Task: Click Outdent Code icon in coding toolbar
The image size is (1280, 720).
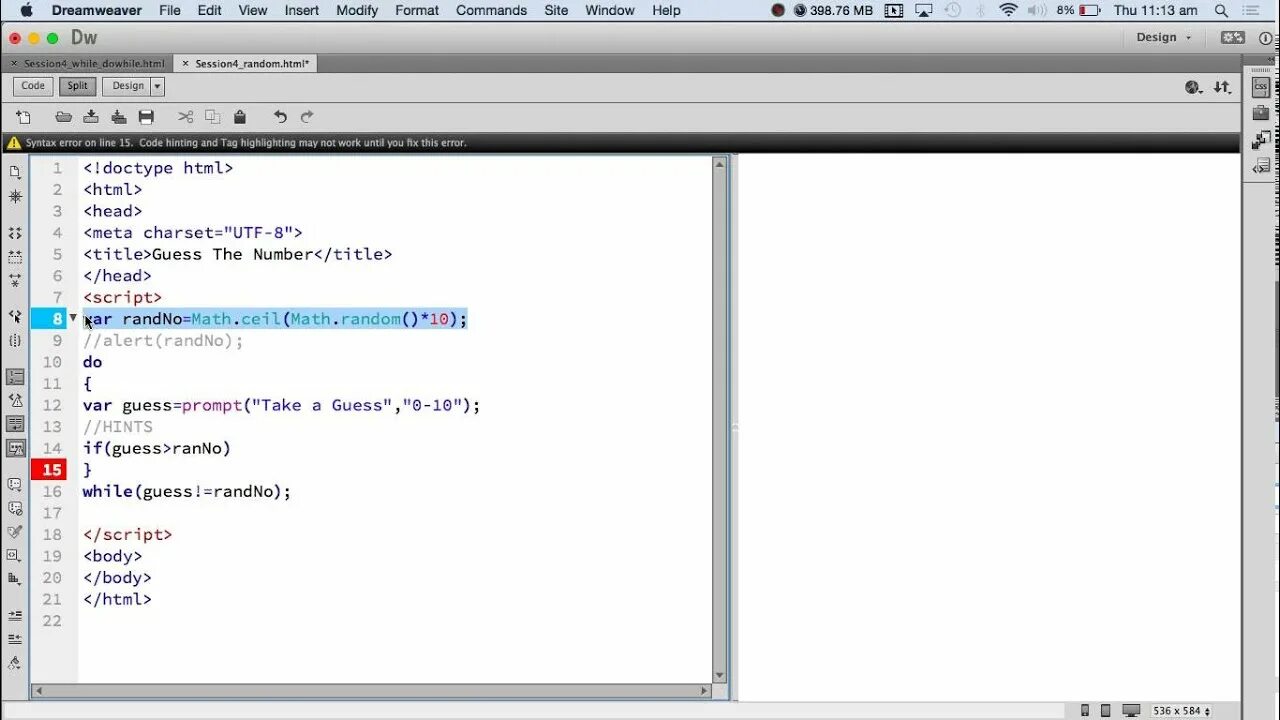Action: (15, 639)
